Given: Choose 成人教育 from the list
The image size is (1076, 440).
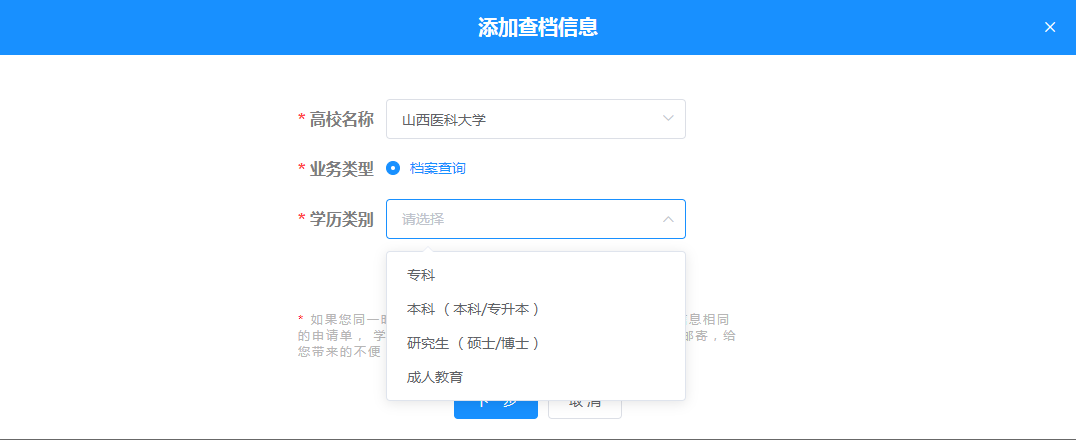Looking at the screenshot, I should (435, 377).
